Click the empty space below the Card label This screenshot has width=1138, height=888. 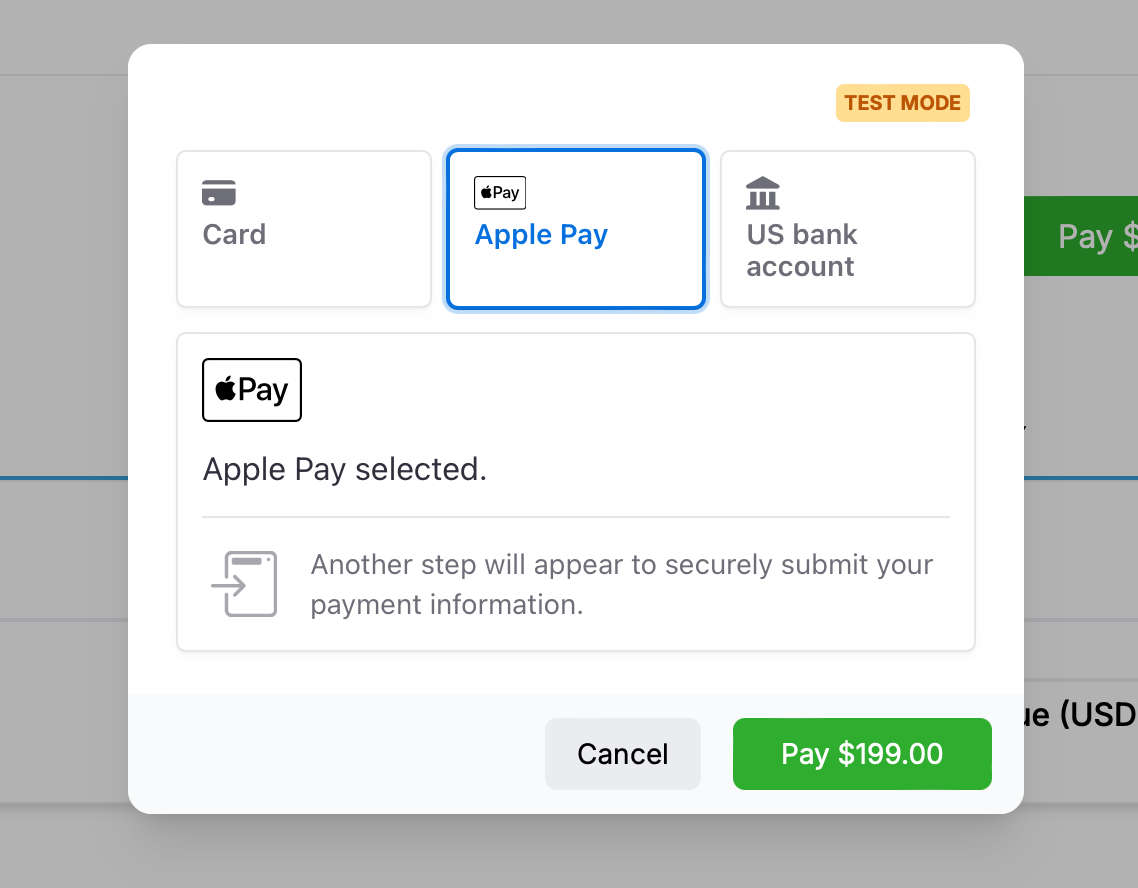coord(304,280)
